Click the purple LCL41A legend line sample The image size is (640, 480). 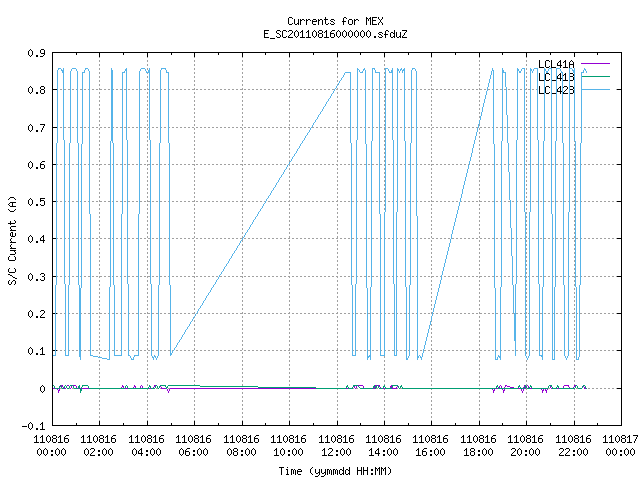(x=595, y=64)
